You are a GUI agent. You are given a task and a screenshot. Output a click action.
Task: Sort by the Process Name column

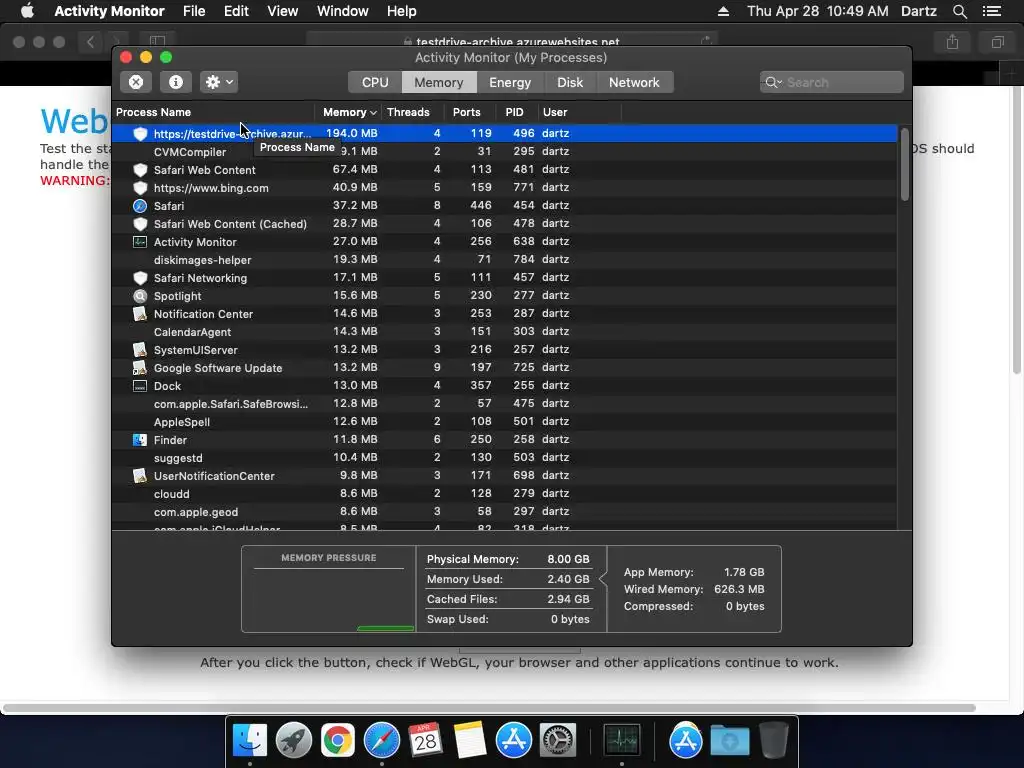point(213,112)
